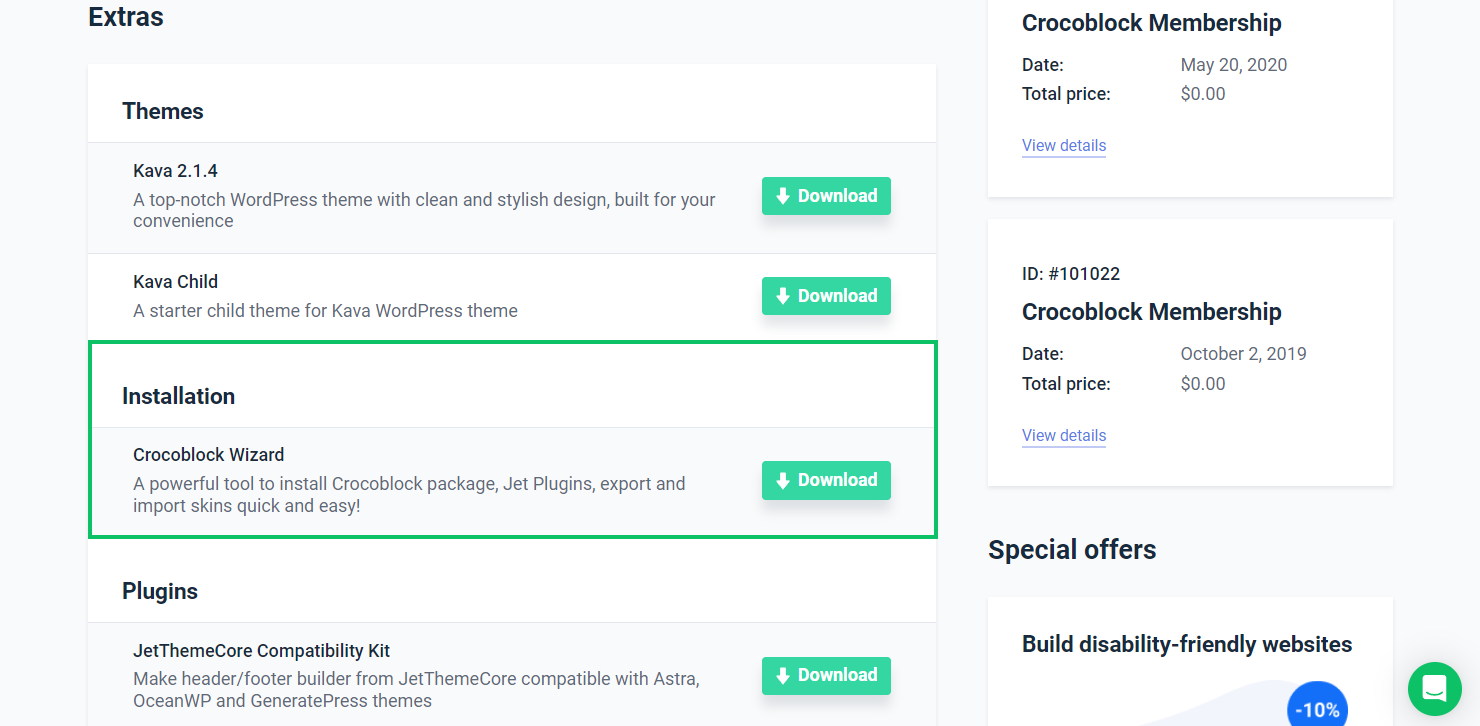The height and width of the screenshot is (726, 1480).
Task: Download the Kava Child theme
Action: (x=826, y=296)
